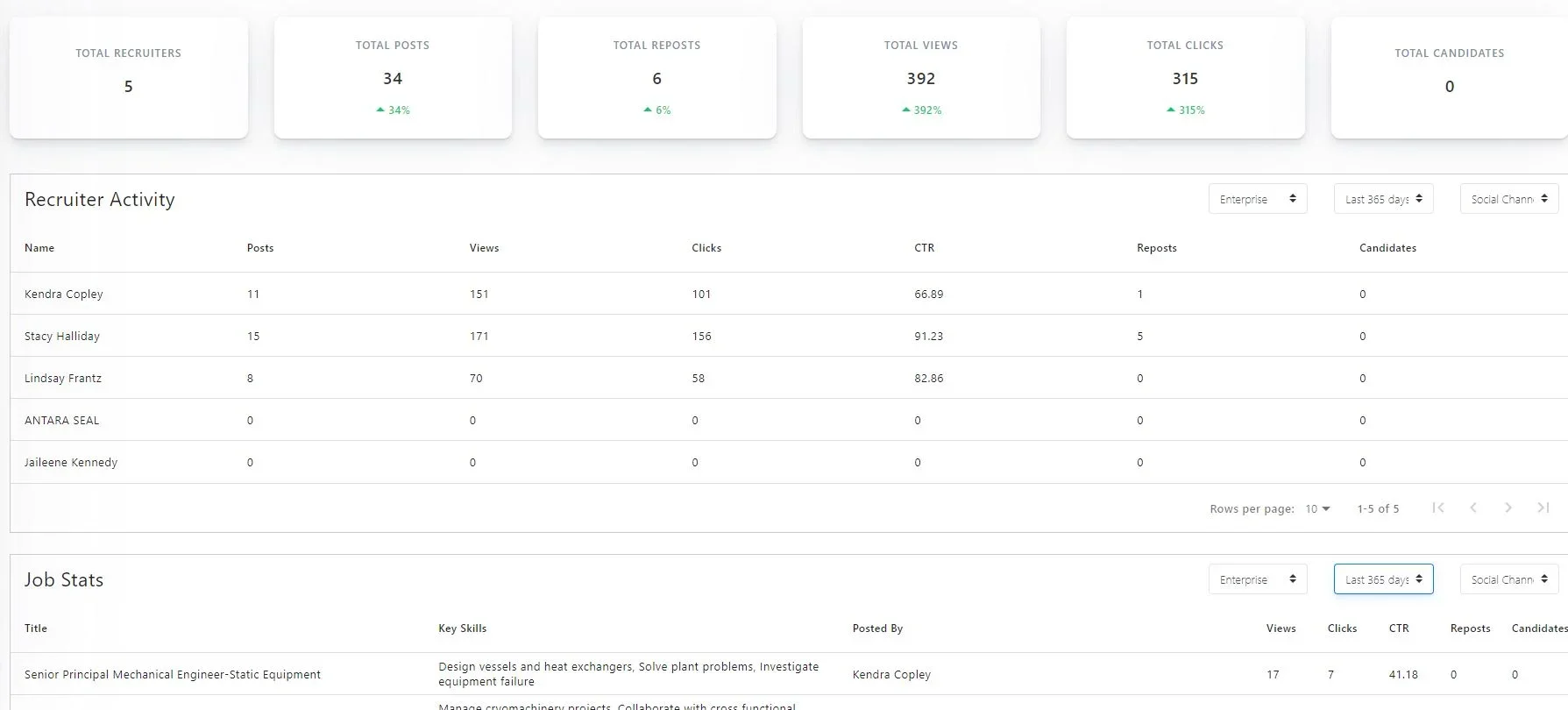1568x710 pixels.
Task: Go to next page of recruiter table
Action: point(1508,508)
